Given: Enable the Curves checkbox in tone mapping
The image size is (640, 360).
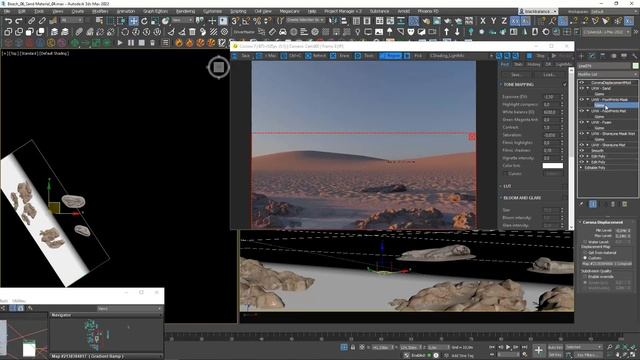Looking at the screenshot, I should 505,174.
